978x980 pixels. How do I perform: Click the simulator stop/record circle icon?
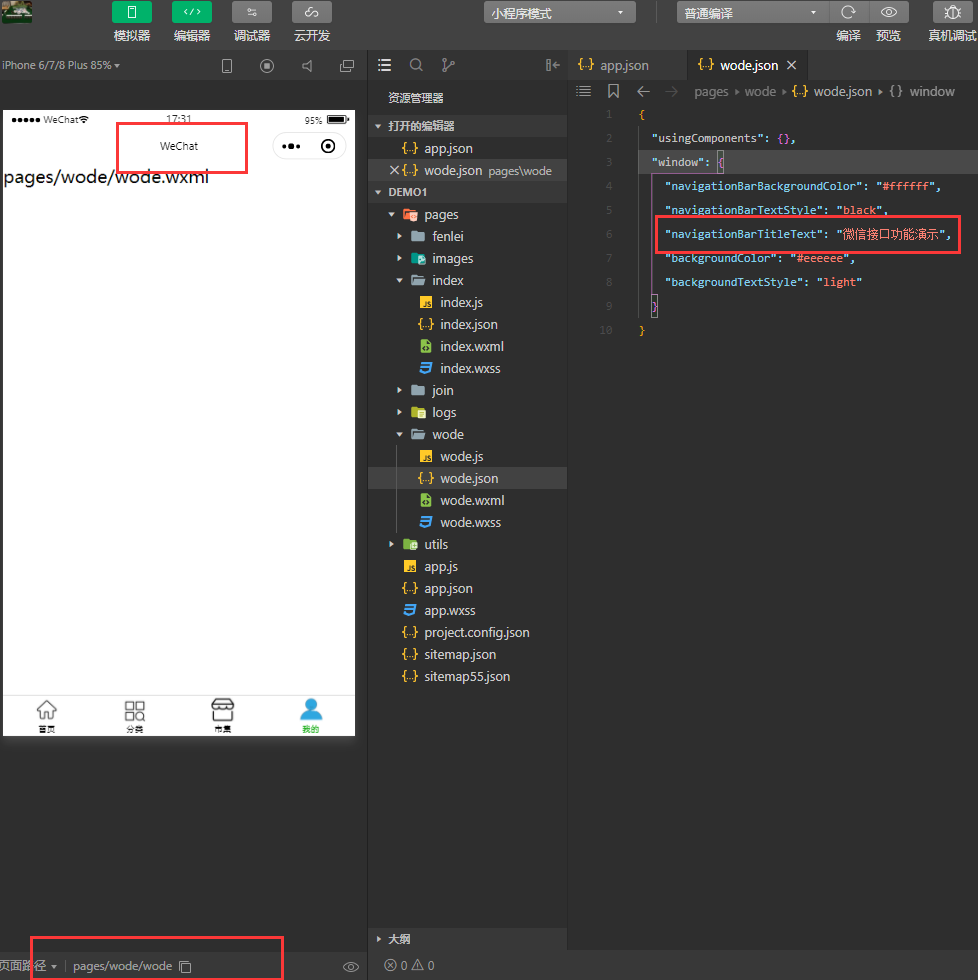267,66
